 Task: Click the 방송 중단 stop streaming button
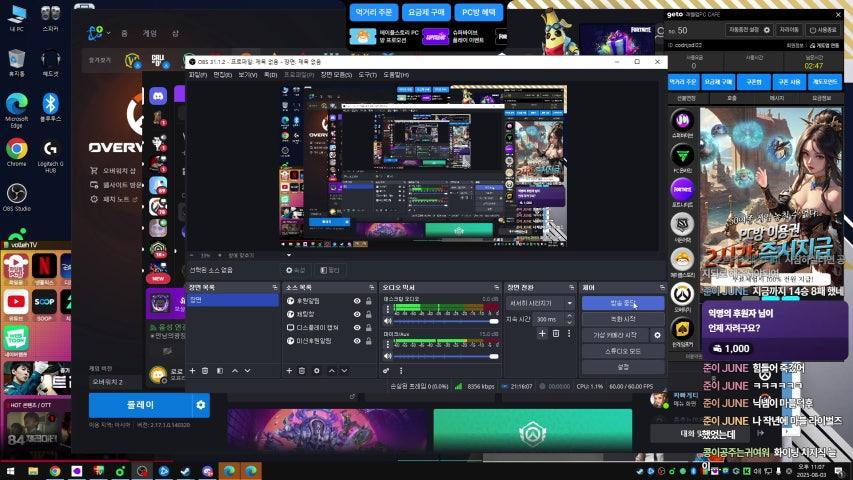coord(623,303)
